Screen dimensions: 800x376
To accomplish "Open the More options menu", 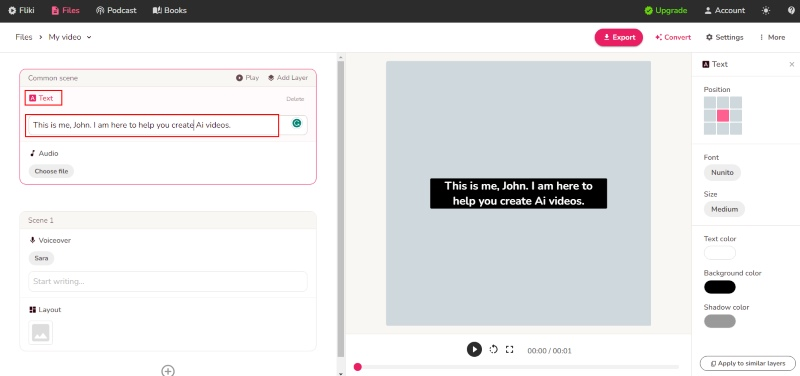I will [x=772, y=37].
